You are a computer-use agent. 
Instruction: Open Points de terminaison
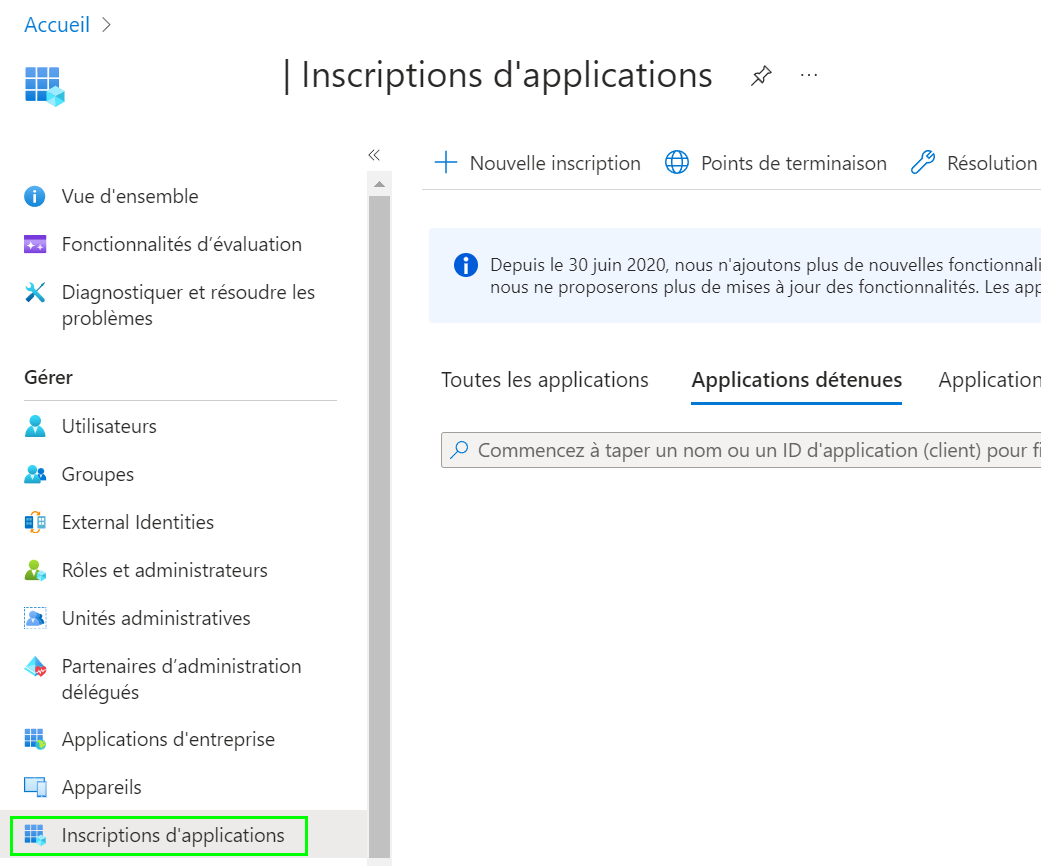[776, 163]
